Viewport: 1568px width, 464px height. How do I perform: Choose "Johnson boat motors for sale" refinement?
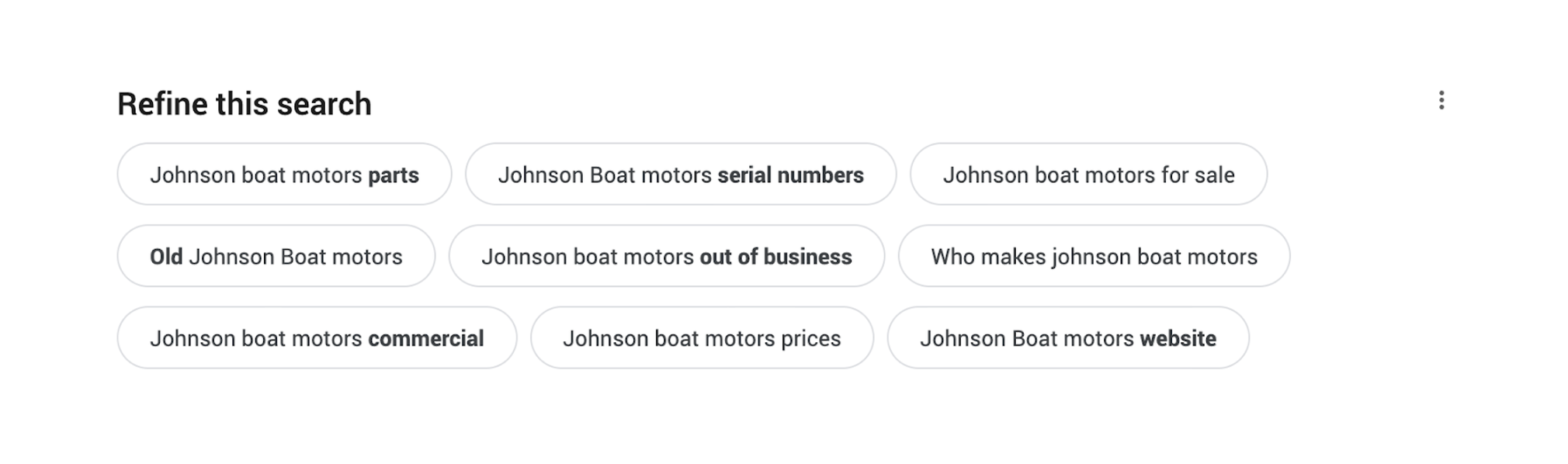coord(1088,175)
